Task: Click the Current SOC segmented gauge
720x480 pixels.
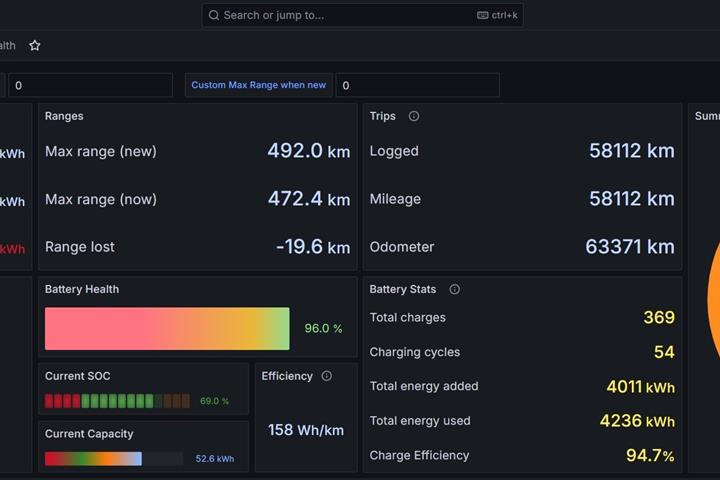Action: pyautogui.click(x=117, y=401)
